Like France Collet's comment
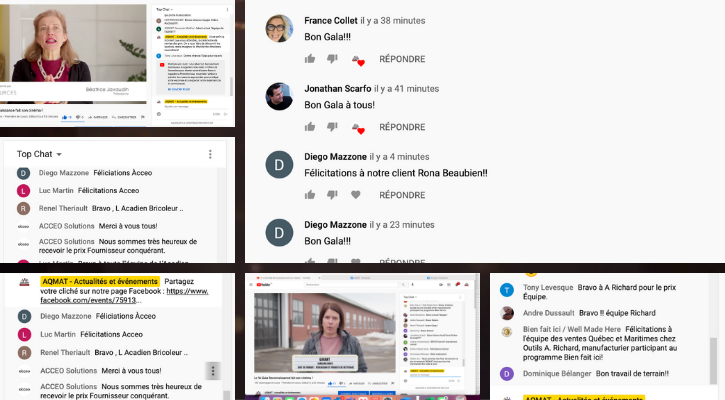The image size is (725, 400). click(310, 59)
